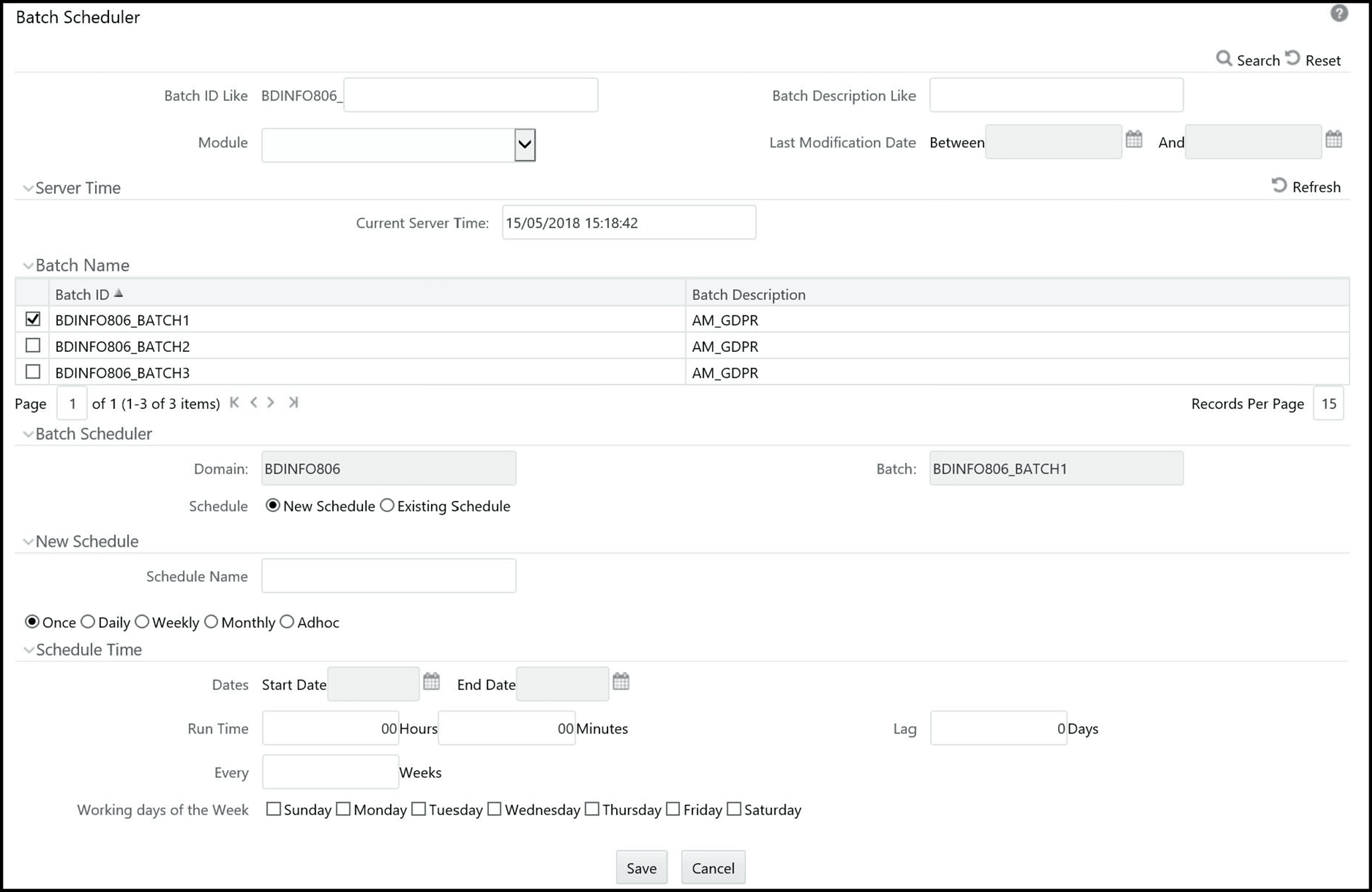Click the Save button
This screenshot has width=1372, height=892.
641,867
